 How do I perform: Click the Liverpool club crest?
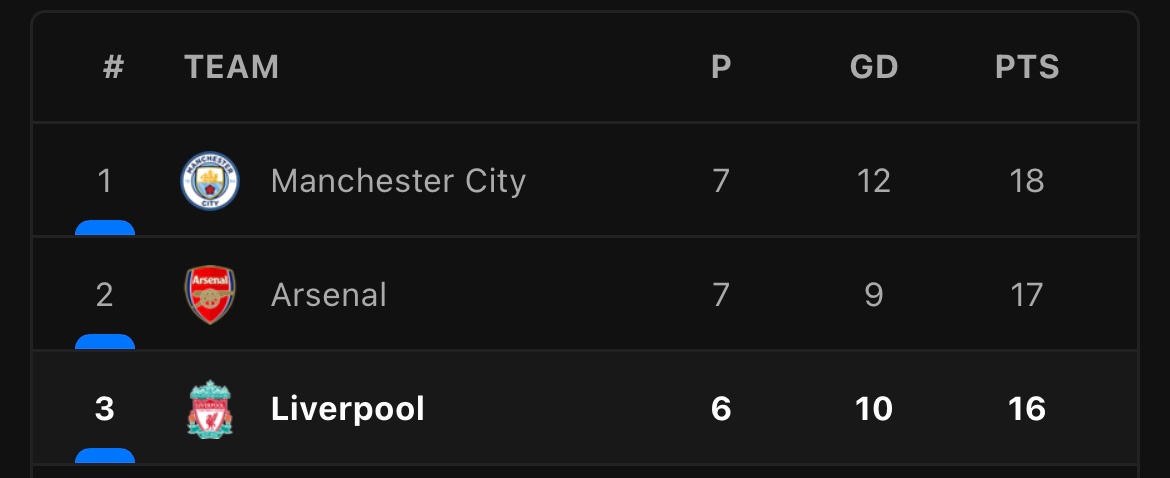point(210,409)
